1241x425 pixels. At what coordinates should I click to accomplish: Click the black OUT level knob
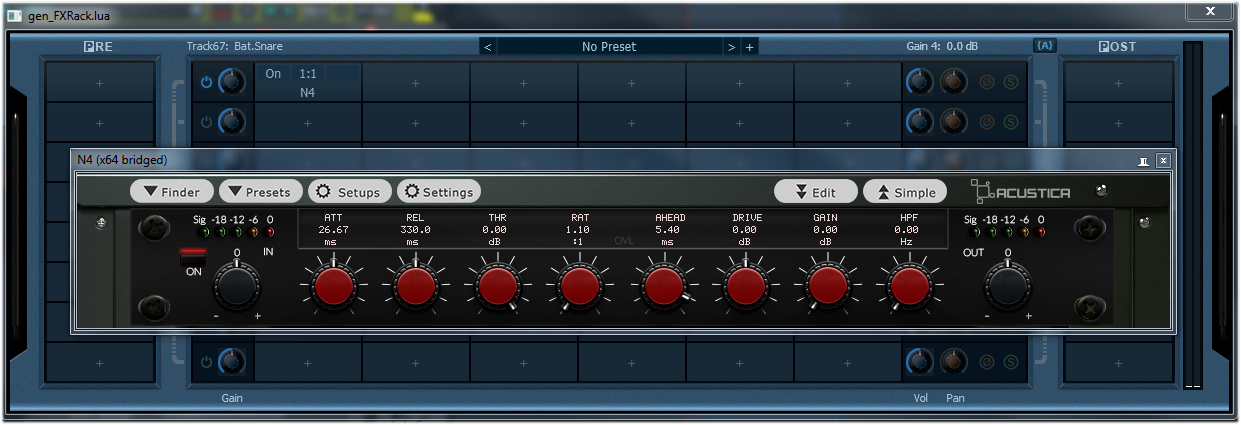(x=1007, y=286)
